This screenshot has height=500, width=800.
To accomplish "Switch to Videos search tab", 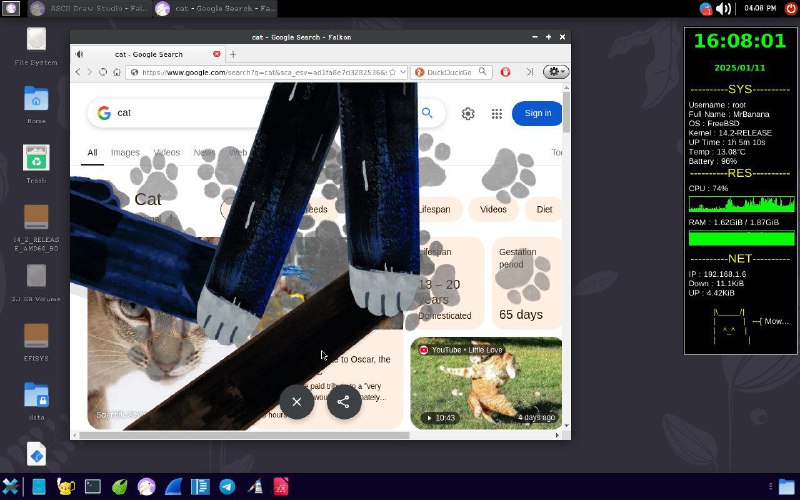I will pos(167,152).
